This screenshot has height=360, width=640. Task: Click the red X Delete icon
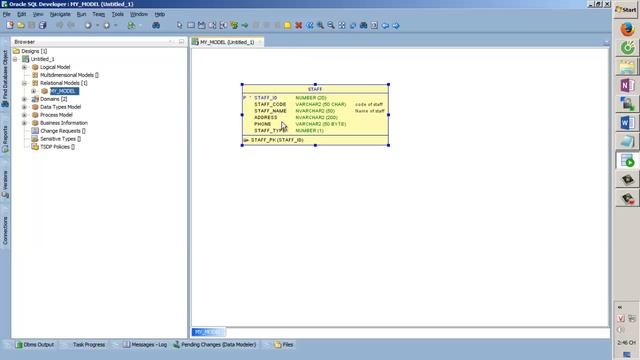(x=299, y=25)
